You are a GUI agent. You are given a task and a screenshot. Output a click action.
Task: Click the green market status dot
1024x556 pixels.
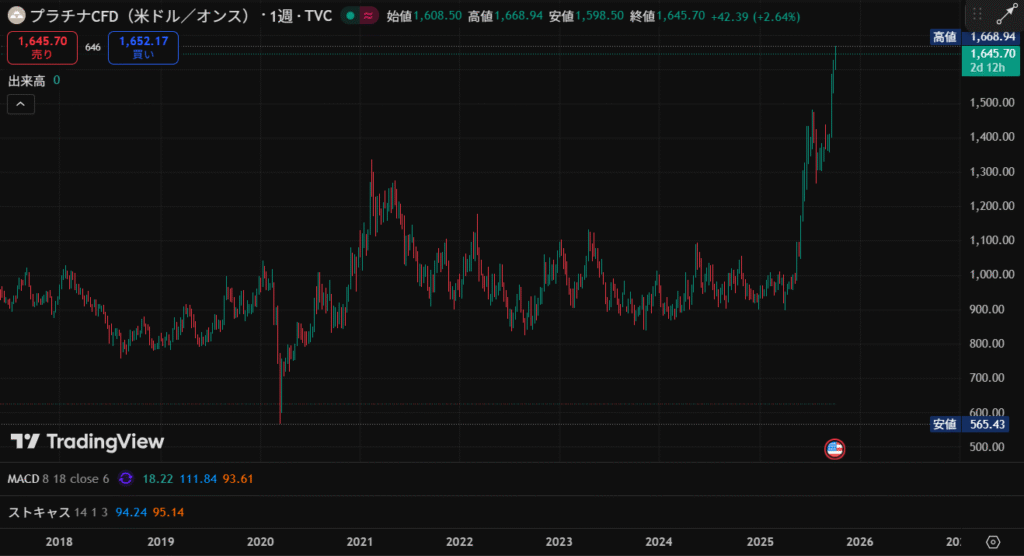tap(349, 16)
